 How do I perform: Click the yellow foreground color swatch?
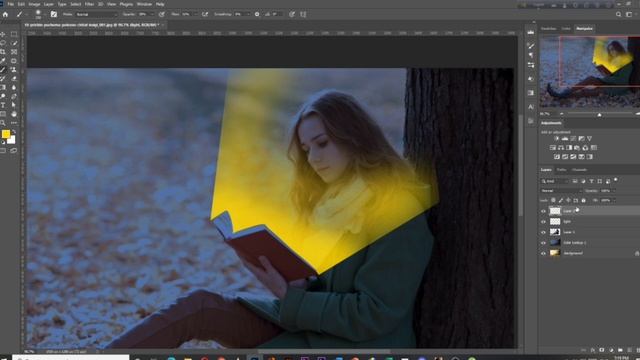click(6, 134)
